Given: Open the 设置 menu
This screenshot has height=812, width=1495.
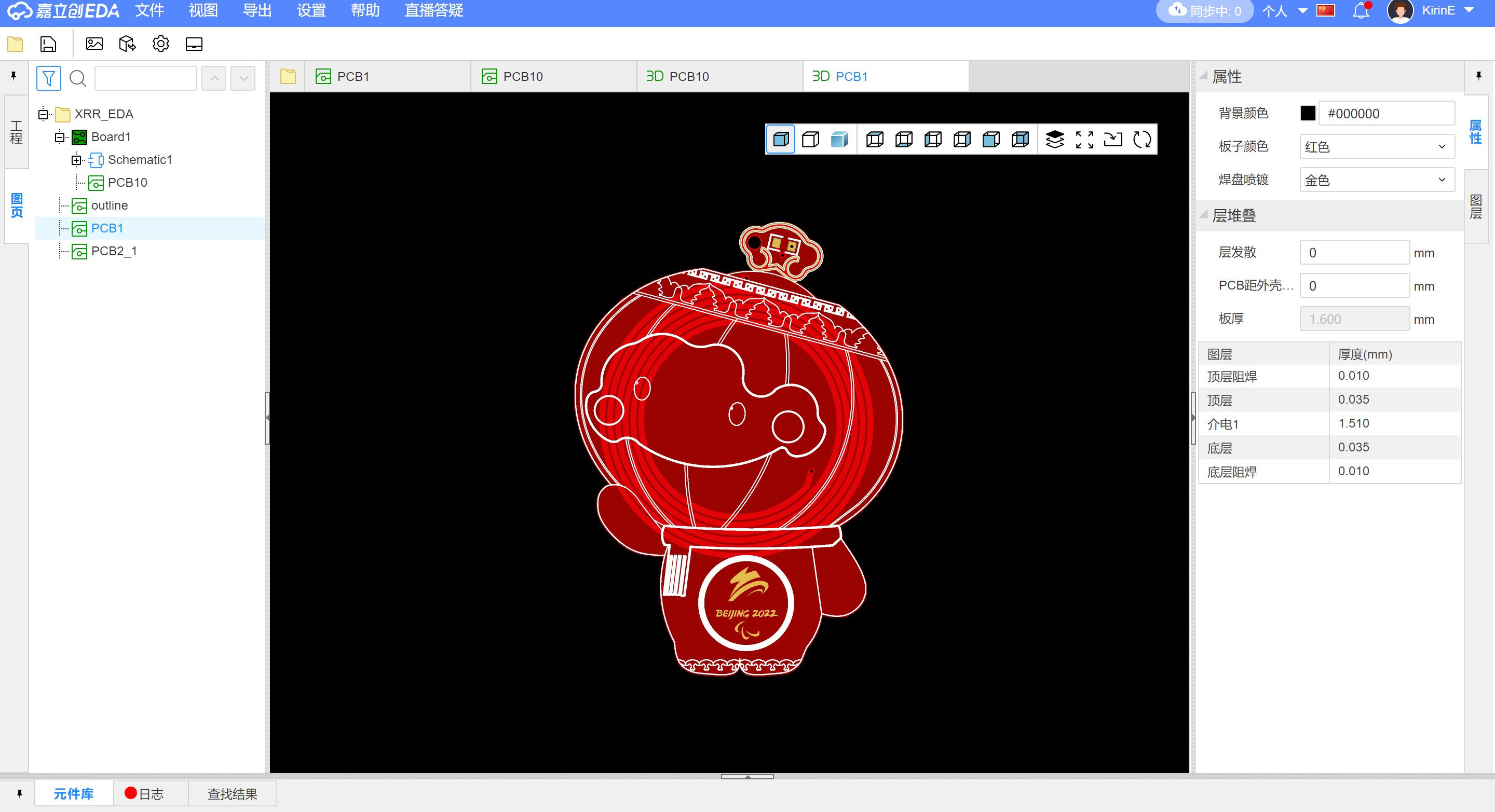Looking at the screenshot, I should pyautogui.click(x=311, y=10).
